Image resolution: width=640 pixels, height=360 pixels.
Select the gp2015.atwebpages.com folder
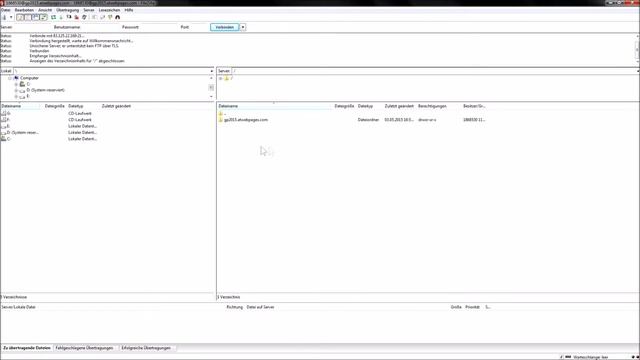tap(246, 120)
